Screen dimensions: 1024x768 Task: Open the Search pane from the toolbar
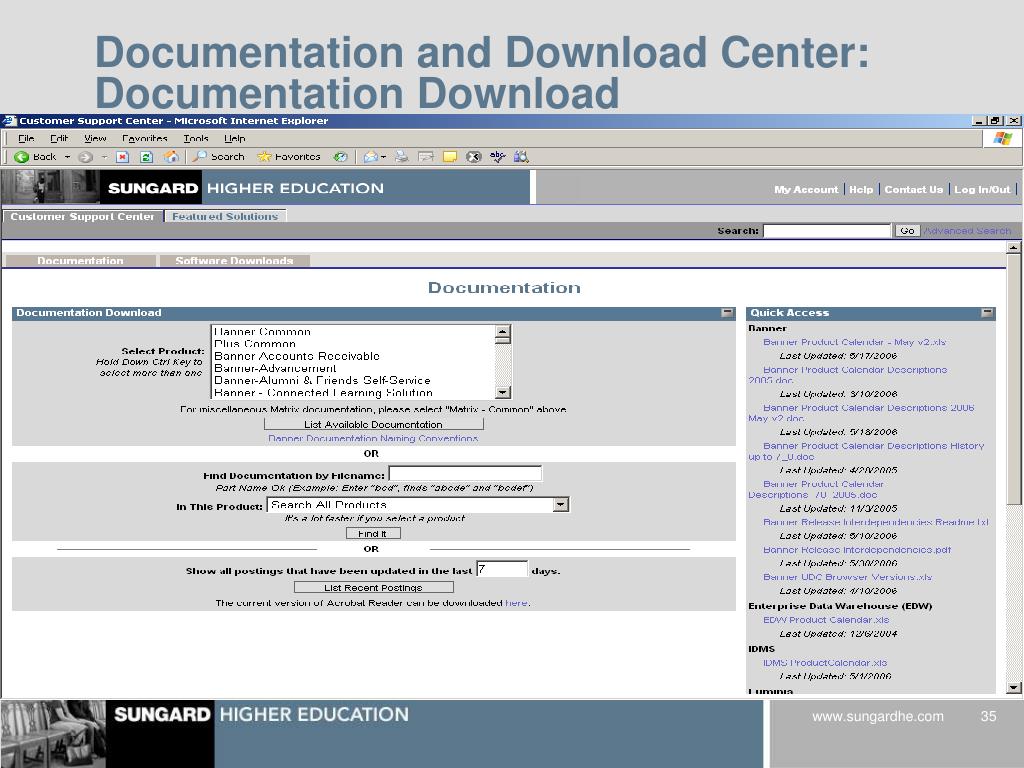pyautogui.click(x=218, y=157)
